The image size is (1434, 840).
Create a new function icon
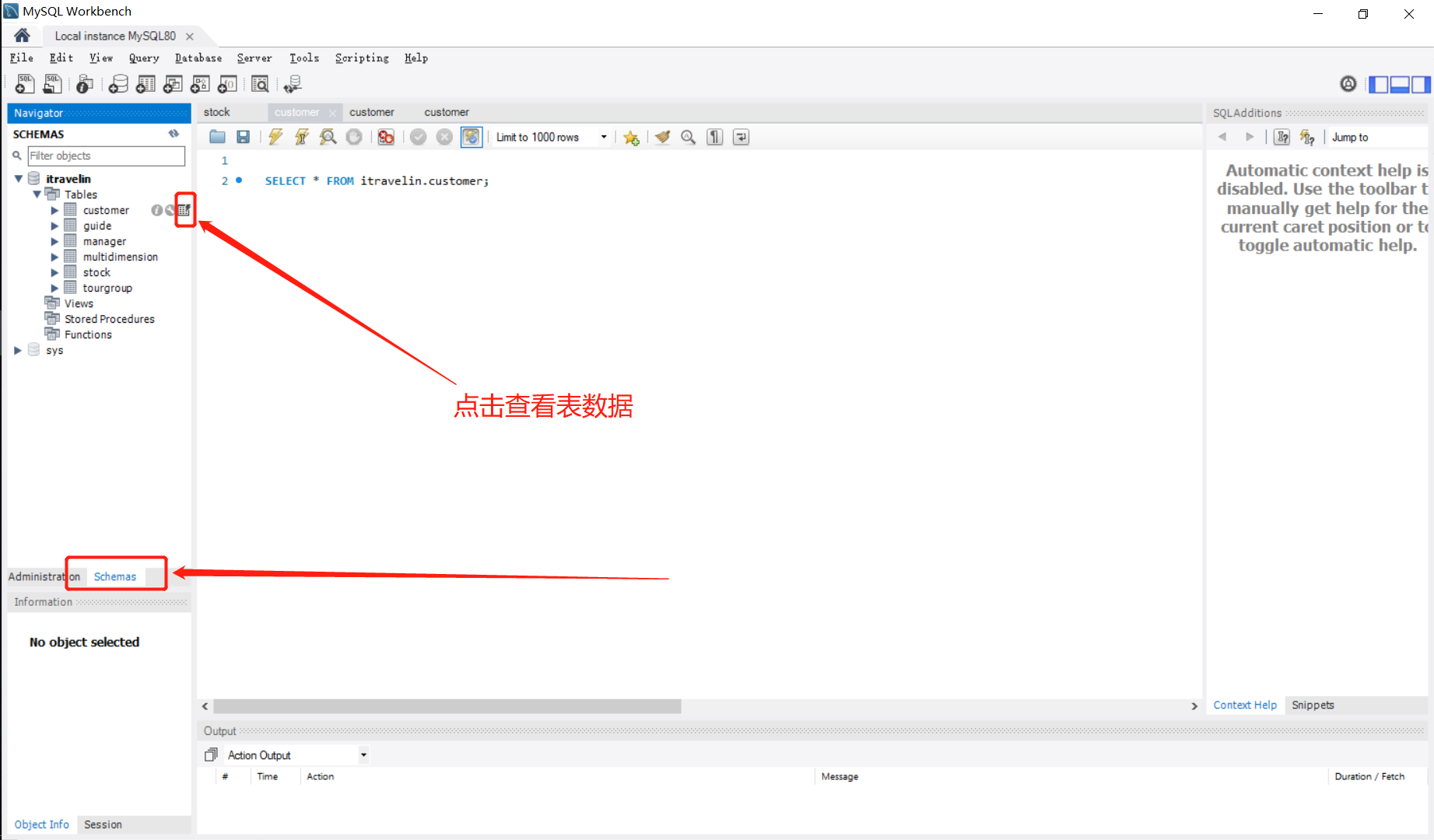(x=227, y=83)
